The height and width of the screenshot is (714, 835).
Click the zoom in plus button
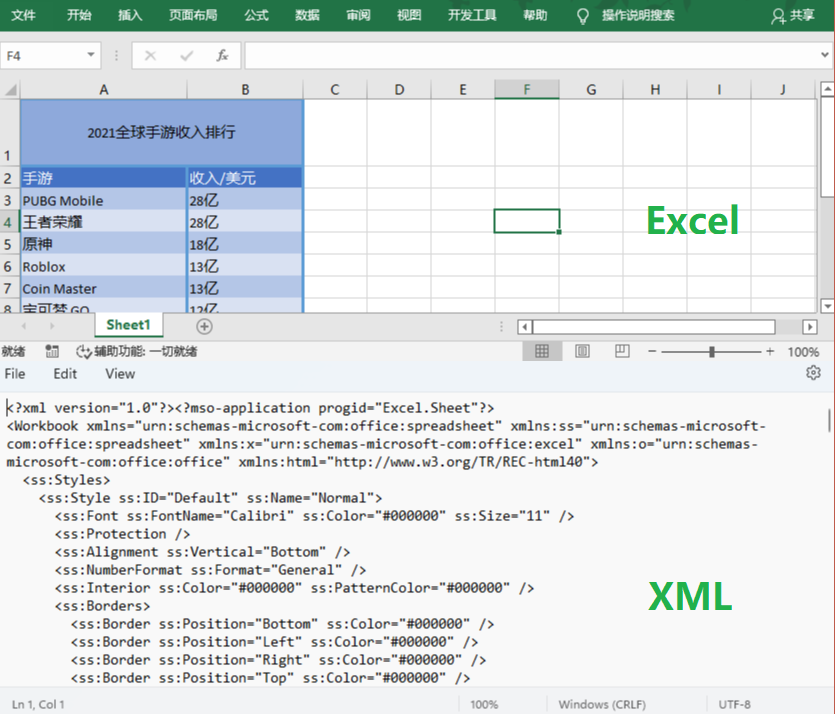click(769, 351)
